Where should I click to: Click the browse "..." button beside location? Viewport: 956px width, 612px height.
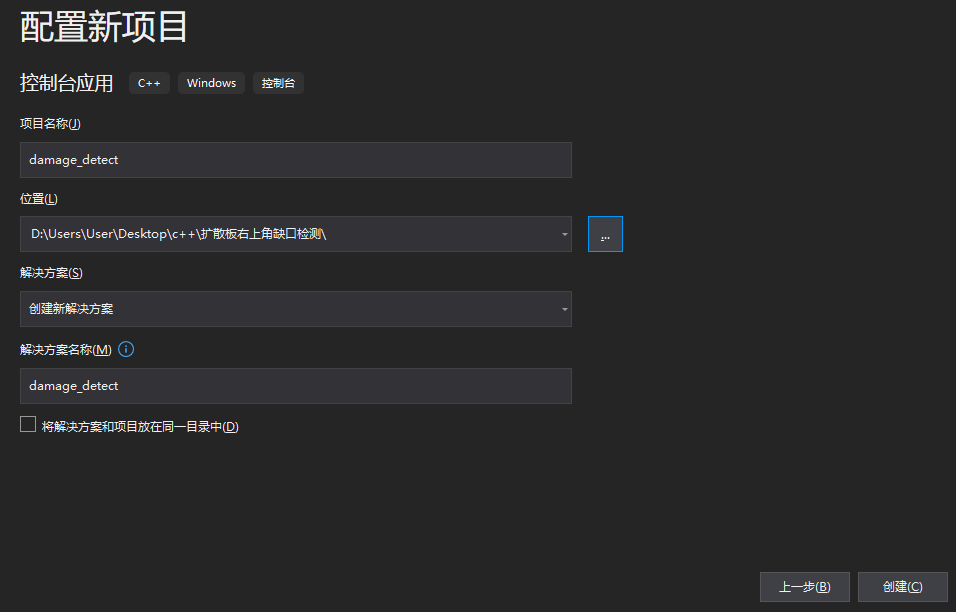[x=604, y=233]
